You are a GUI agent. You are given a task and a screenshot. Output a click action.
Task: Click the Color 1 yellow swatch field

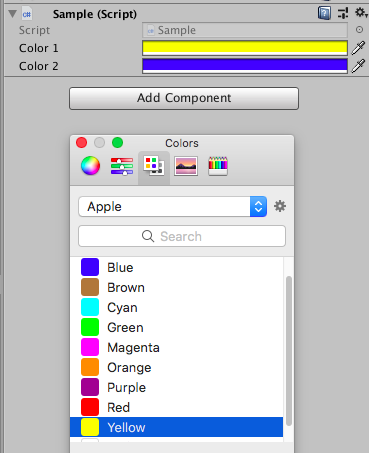click(245, 48)
